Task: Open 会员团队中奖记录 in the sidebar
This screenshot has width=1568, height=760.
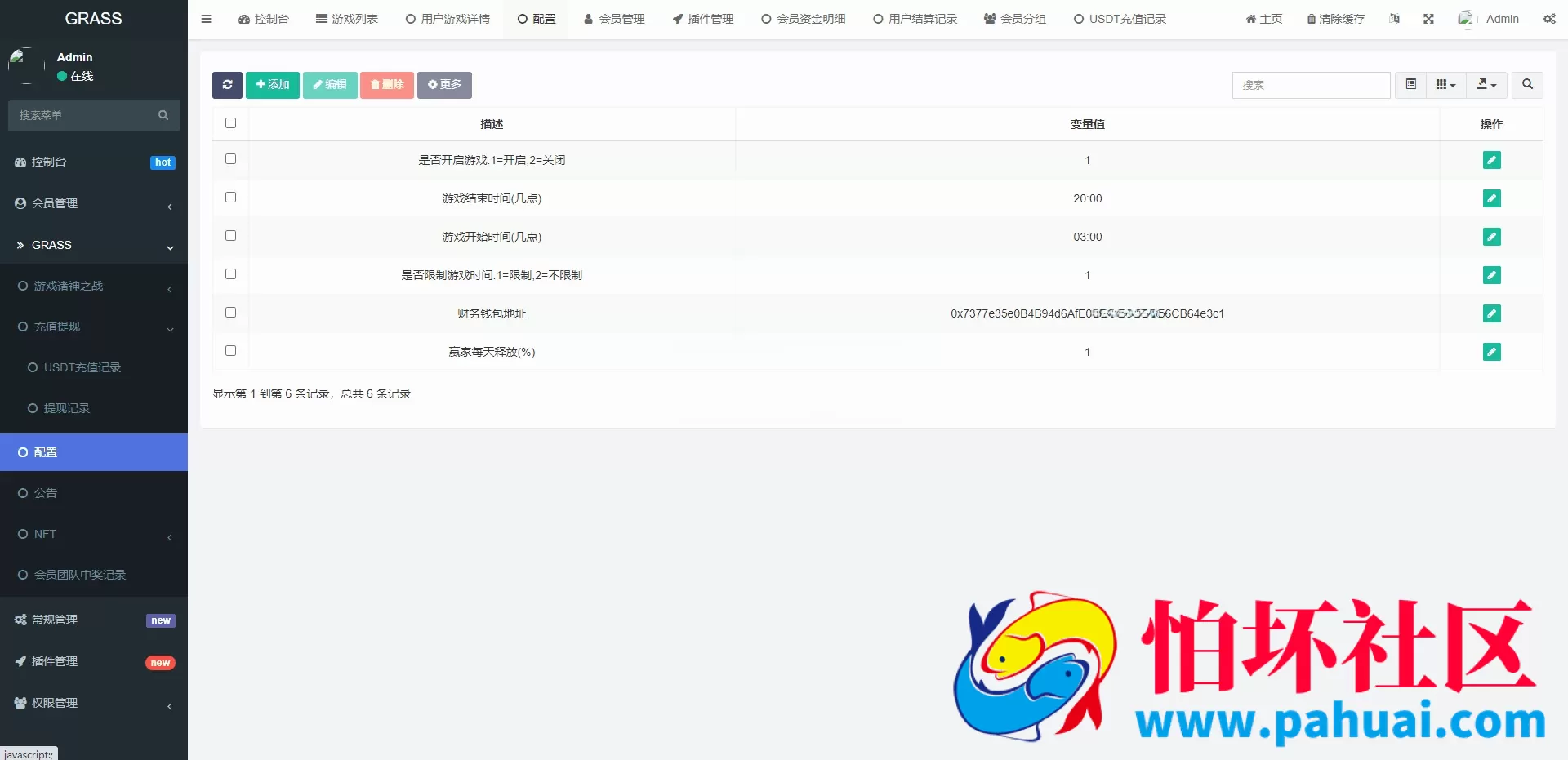Action: [x=94, y=575]
